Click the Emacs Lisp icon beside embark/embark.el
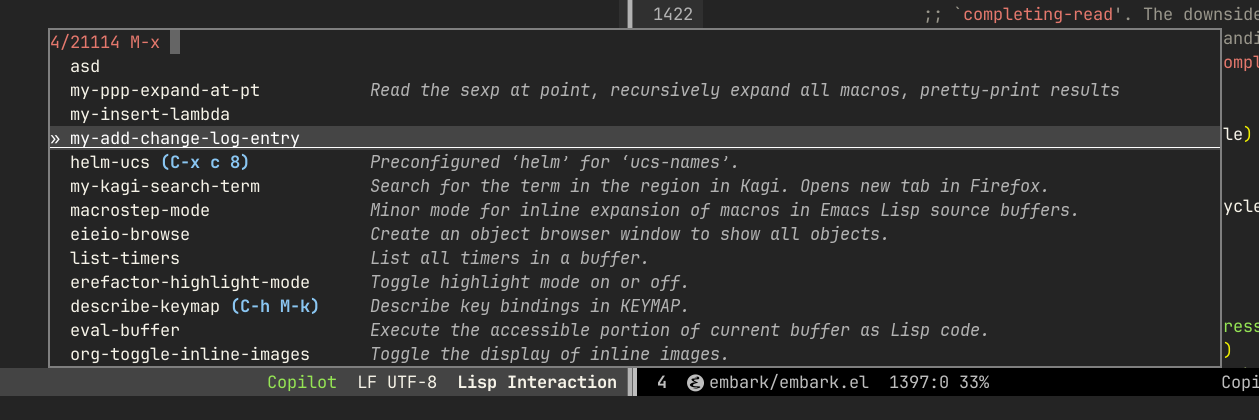Viewport: 1259px width, 420px height. [x=695, y=382]
